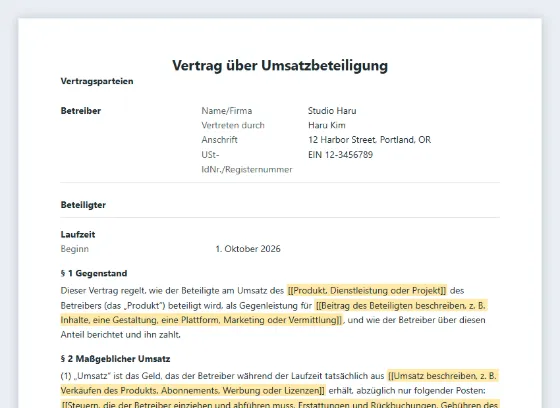The height and width of the screenshot is (408, 560).
Task: Click the "§ 1 Gegenstand" heading
Action: pos(94,273)
